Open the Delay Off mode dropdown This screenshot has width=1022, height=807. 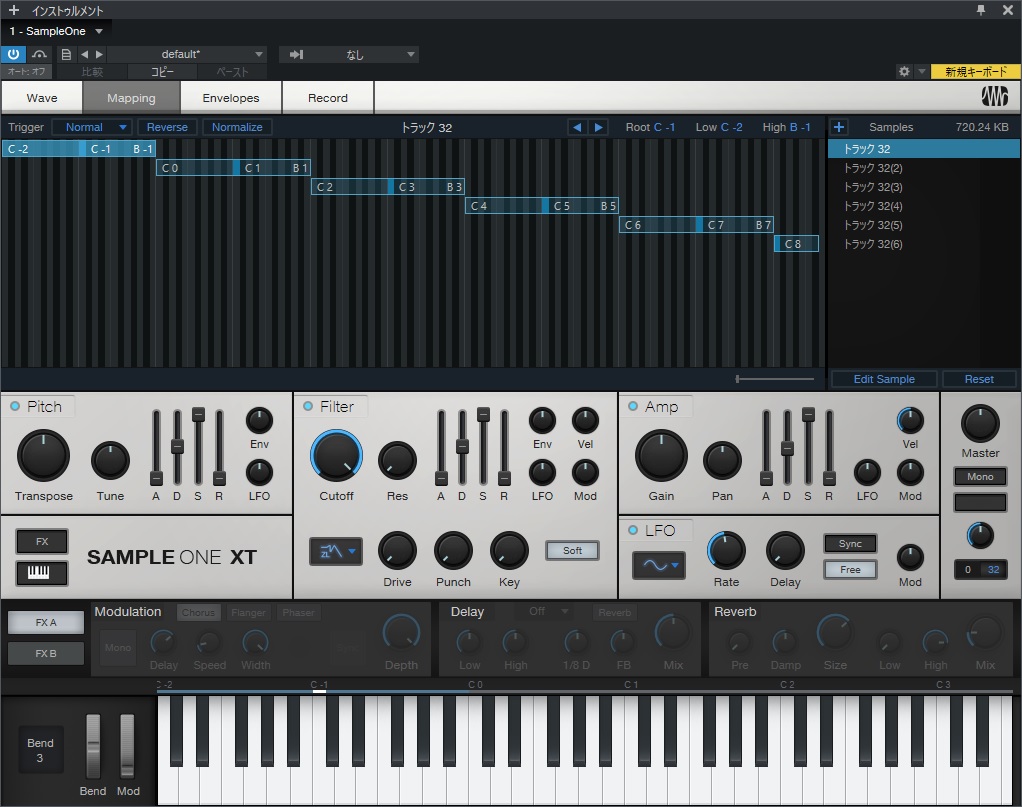point(549,611)
